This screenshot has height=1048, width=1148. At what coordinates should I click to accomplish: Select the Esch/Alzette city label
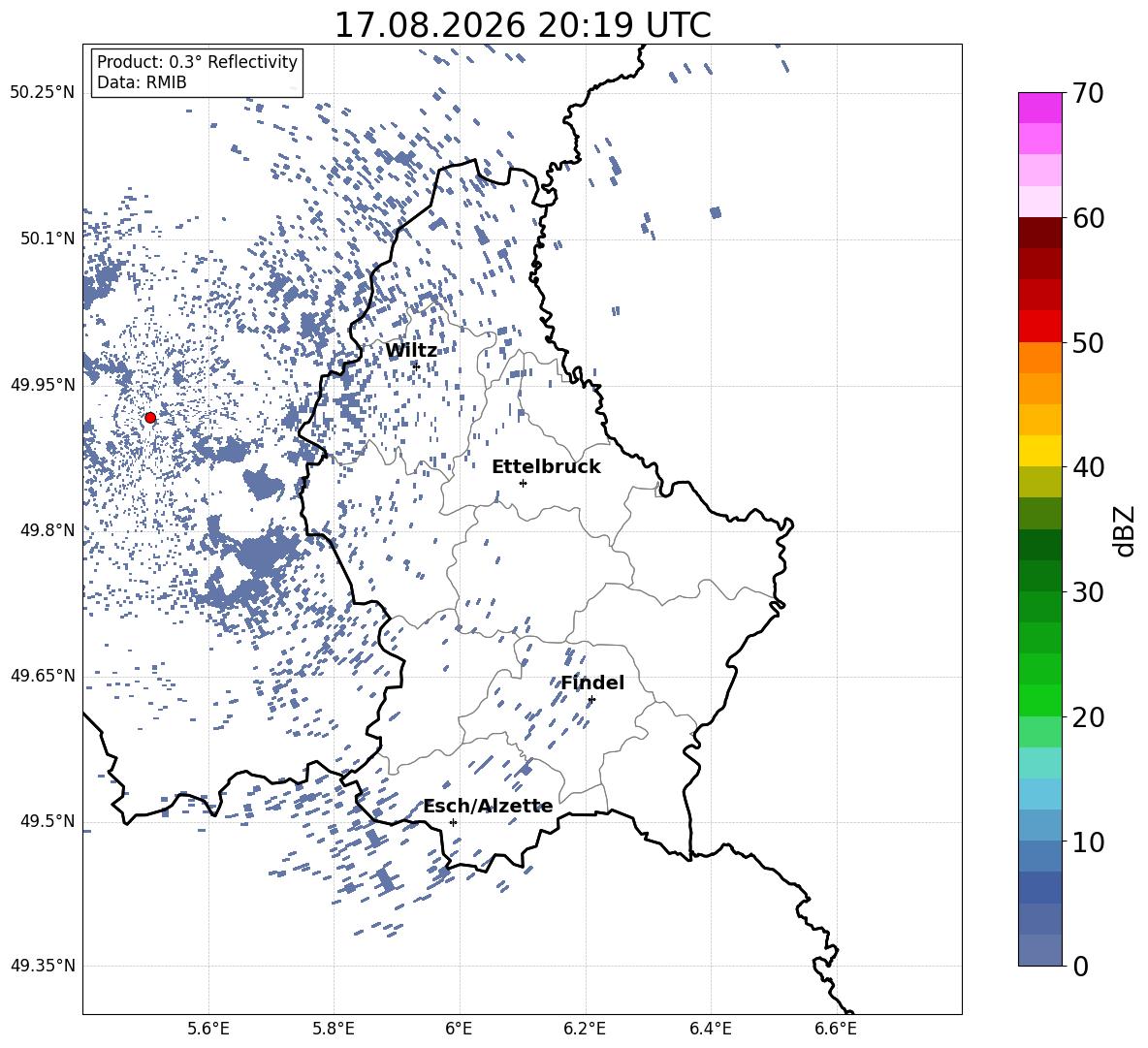coord(488,807)
